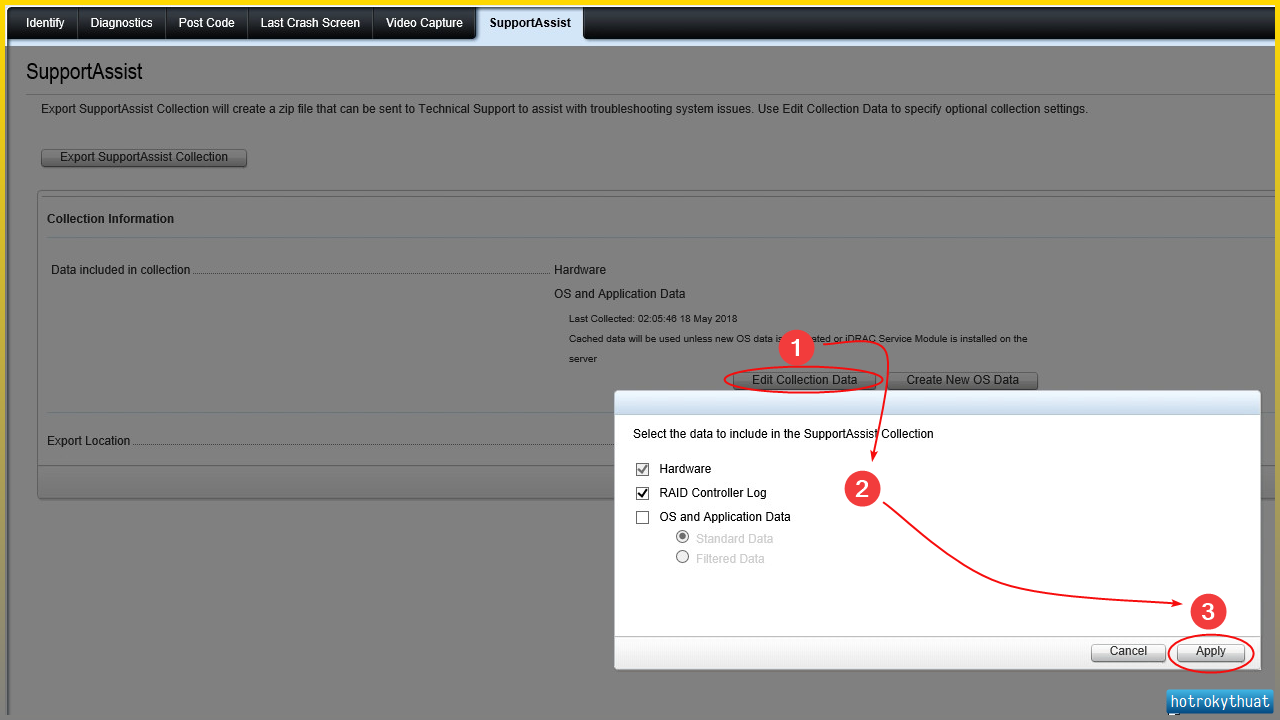This screenshot has height=720, width=1280.
Task: Select the SupportAssist tab
Action: point(530,23)
